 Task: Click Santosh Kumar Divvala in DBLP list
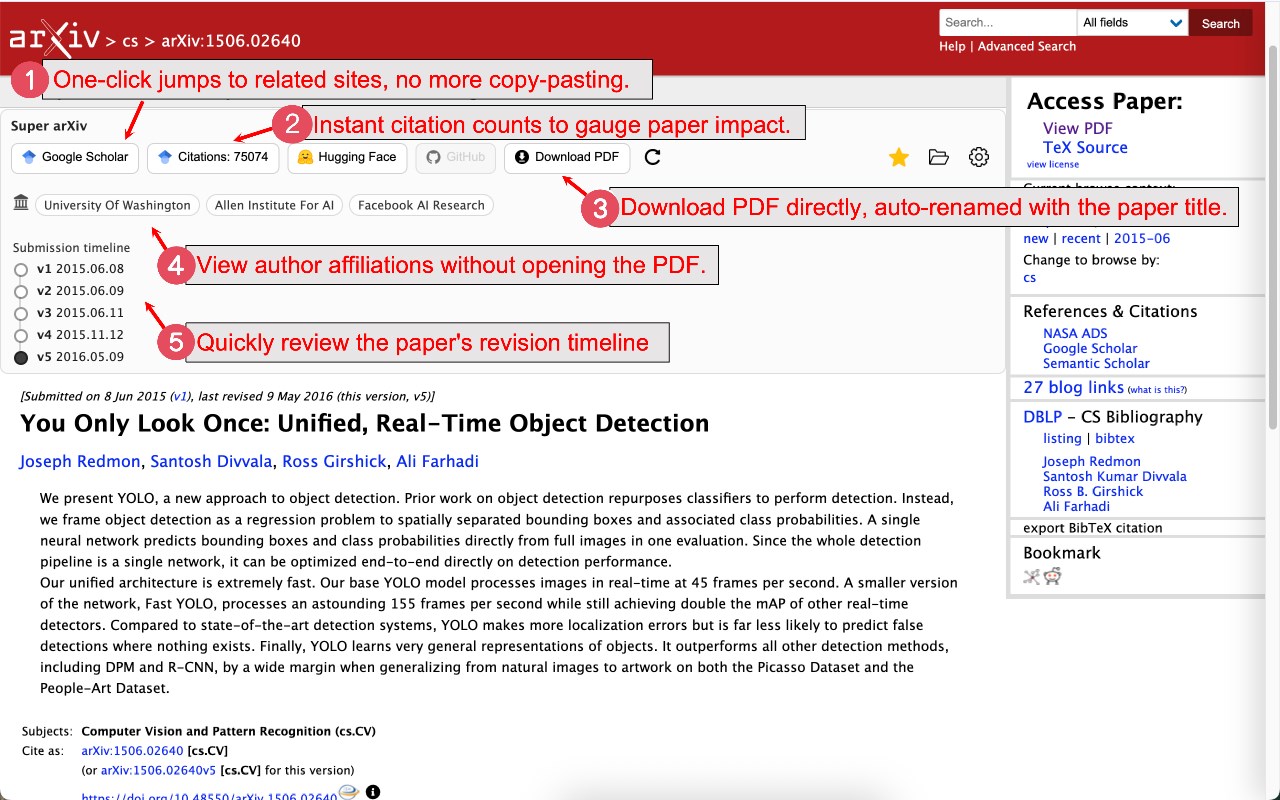tap(1115, 476)
